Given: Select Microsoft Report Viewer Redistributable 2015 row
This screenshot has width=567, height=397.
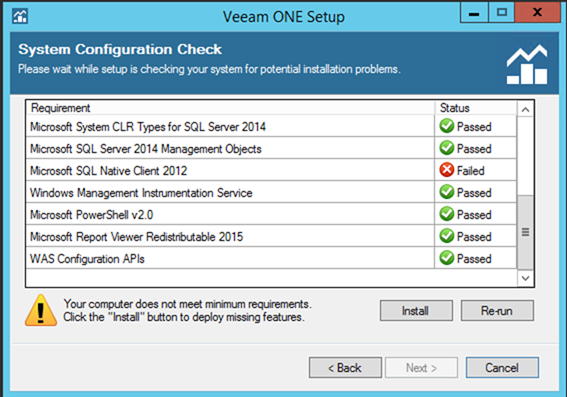Looking at the screenshot, I should (x=271, y=236).
